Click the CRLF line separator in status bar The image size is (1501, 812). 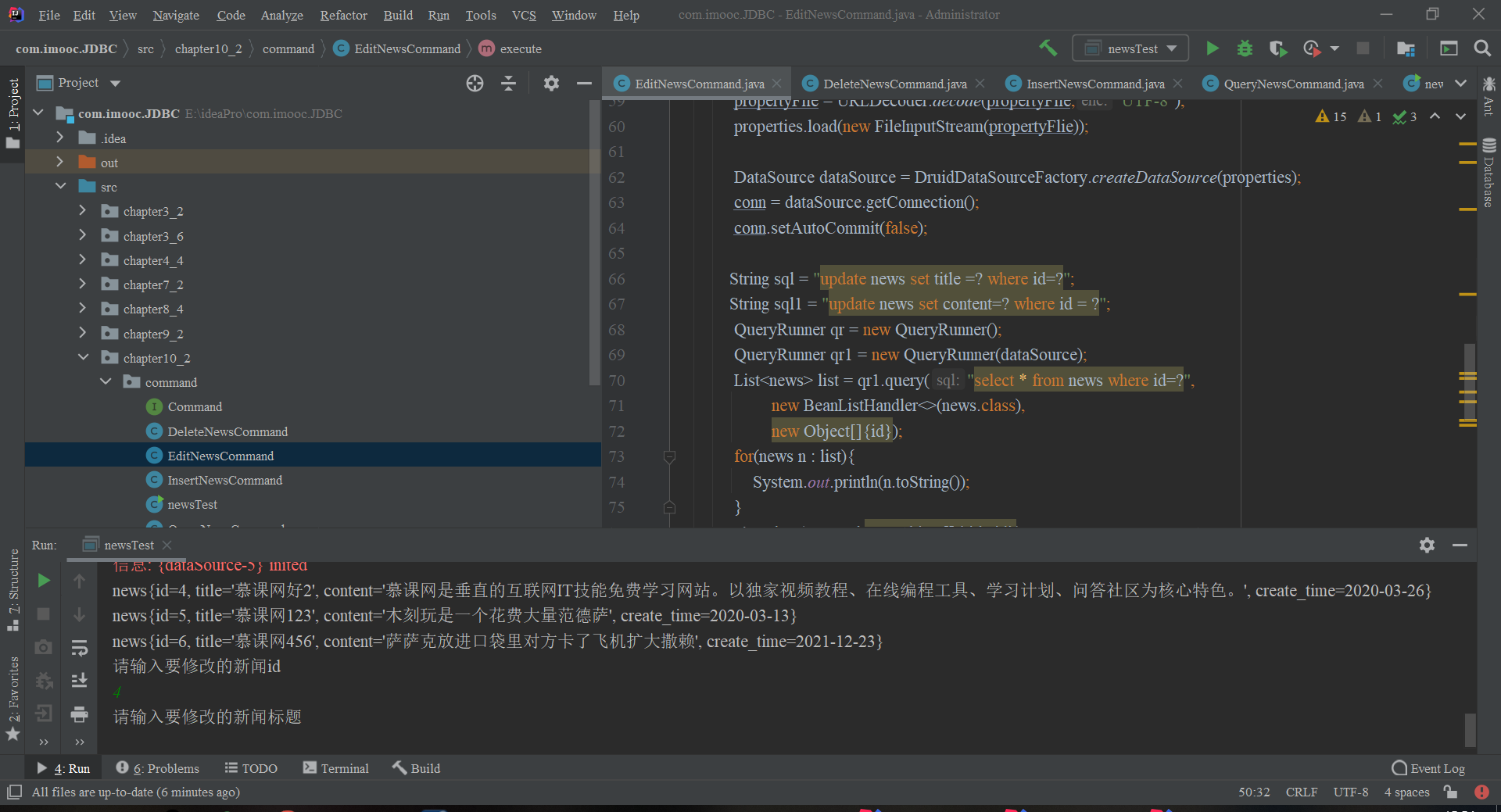click(1301, 792)
